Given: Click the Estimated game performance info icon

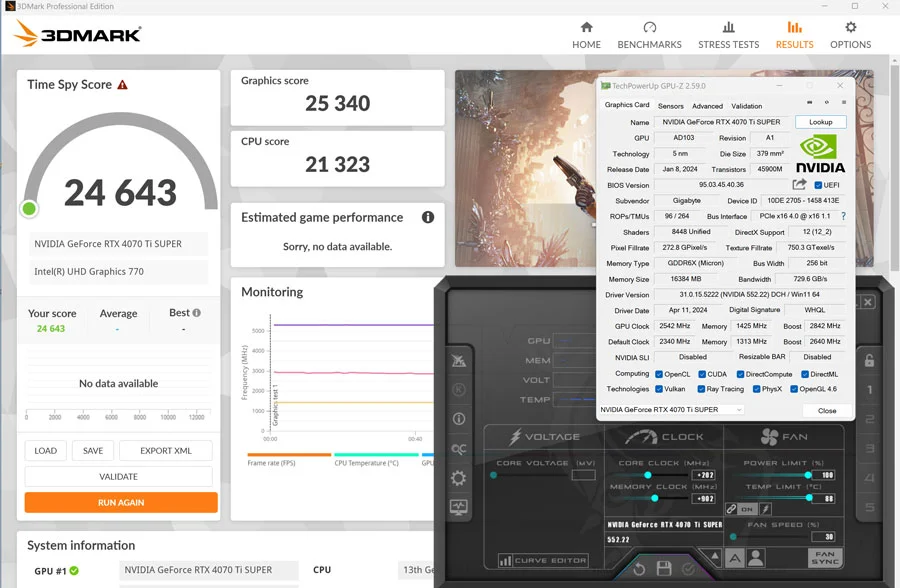Looking at the screenshot, I should 428,217.
